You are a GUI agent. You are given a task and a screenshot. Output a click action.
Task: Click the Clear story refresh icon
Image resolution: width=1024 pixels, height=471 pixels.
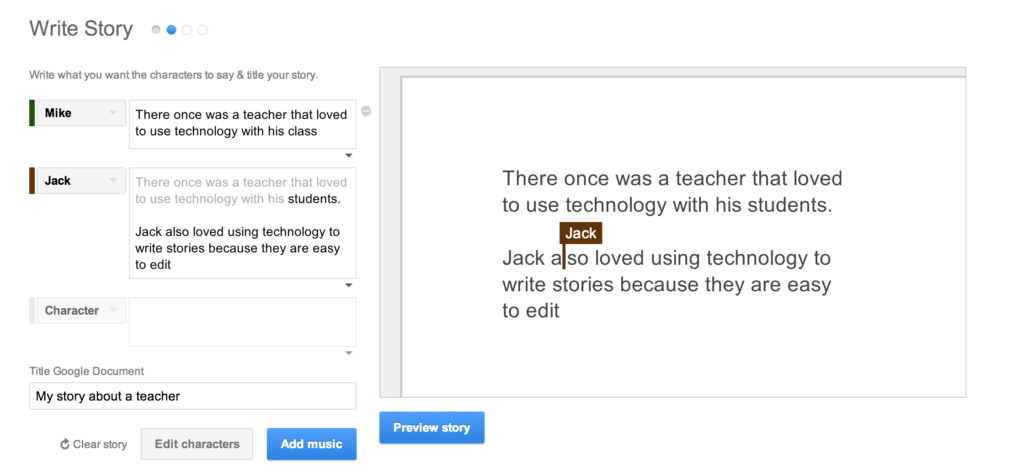pos(65,445)
